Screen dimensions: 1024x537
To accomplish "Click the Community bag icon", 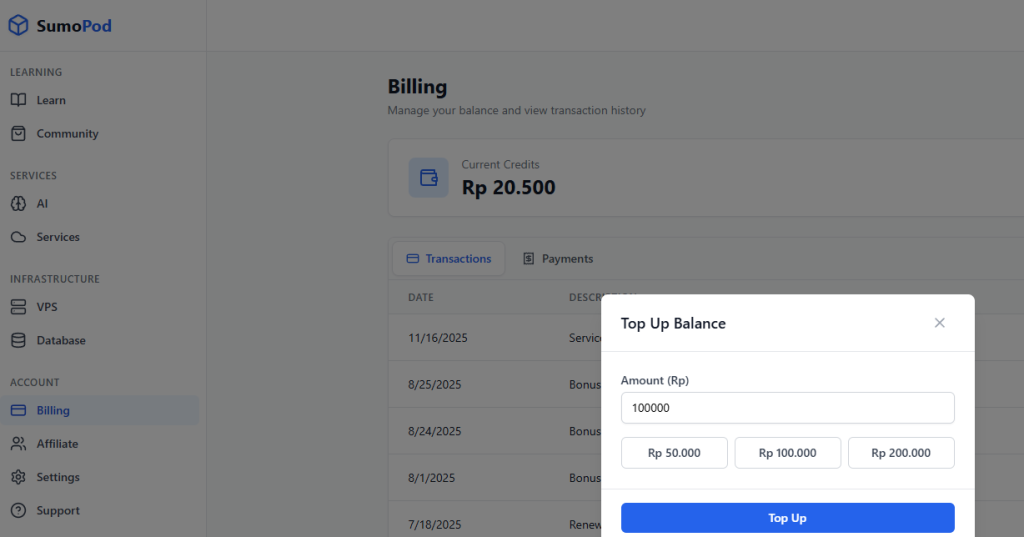I will (x=18, y=134).
